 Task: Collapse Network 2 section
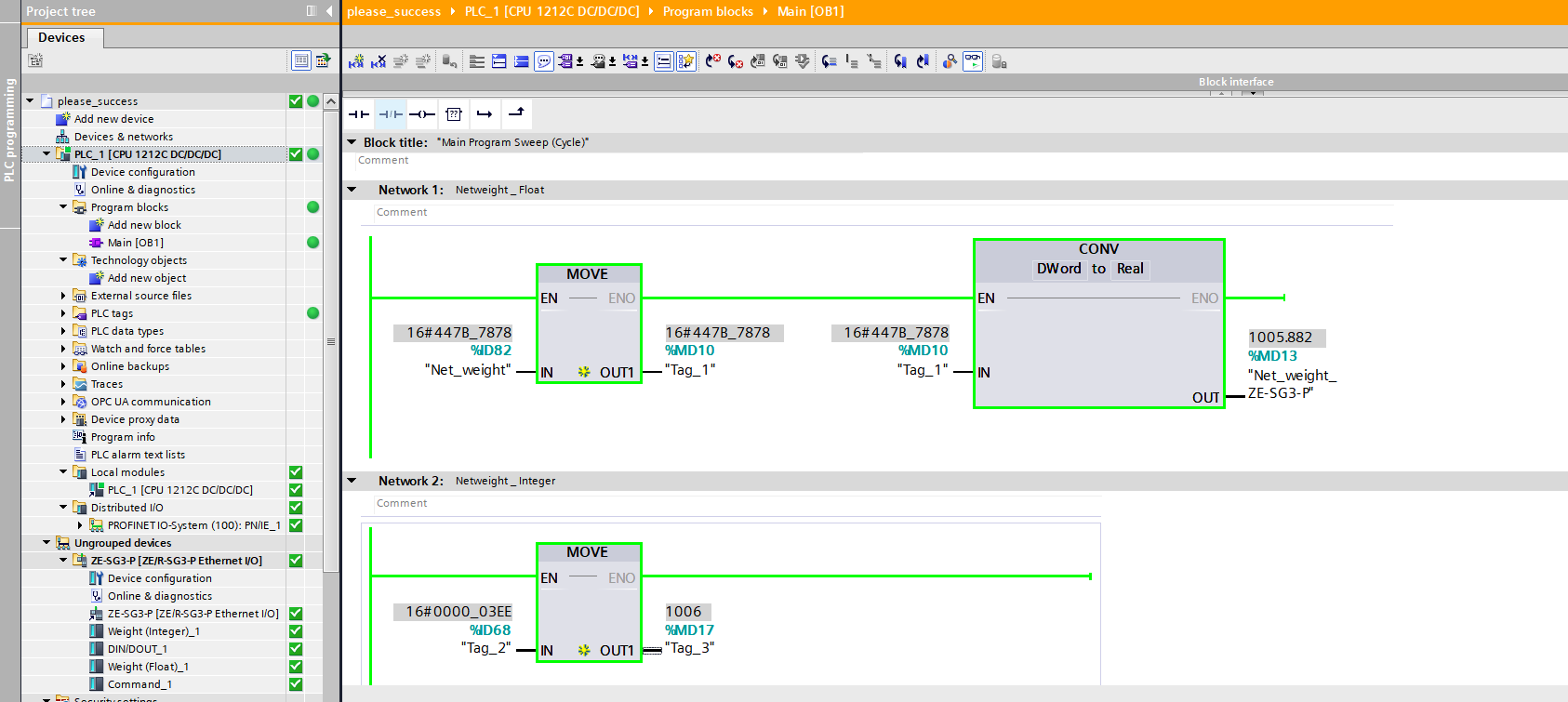(352, 480)
